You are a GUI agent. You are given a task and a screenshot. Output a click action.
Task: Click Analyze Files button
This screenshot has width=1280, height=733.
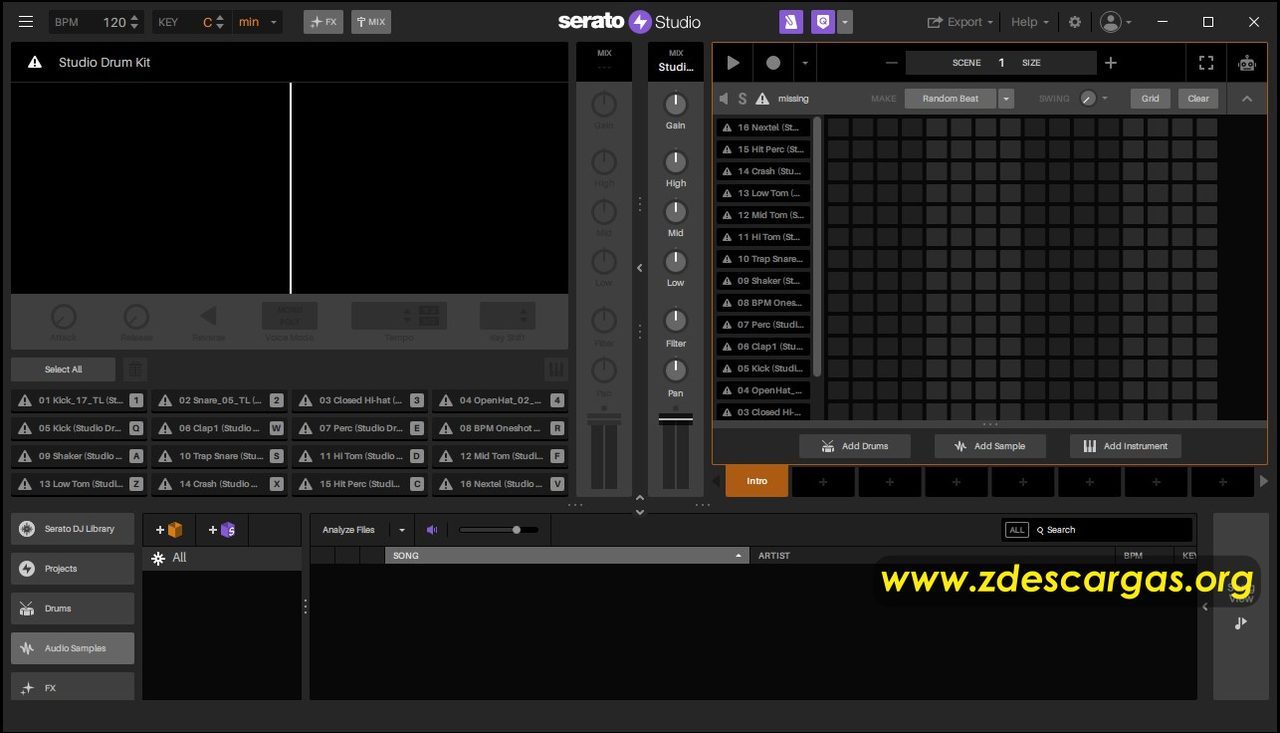348,530
